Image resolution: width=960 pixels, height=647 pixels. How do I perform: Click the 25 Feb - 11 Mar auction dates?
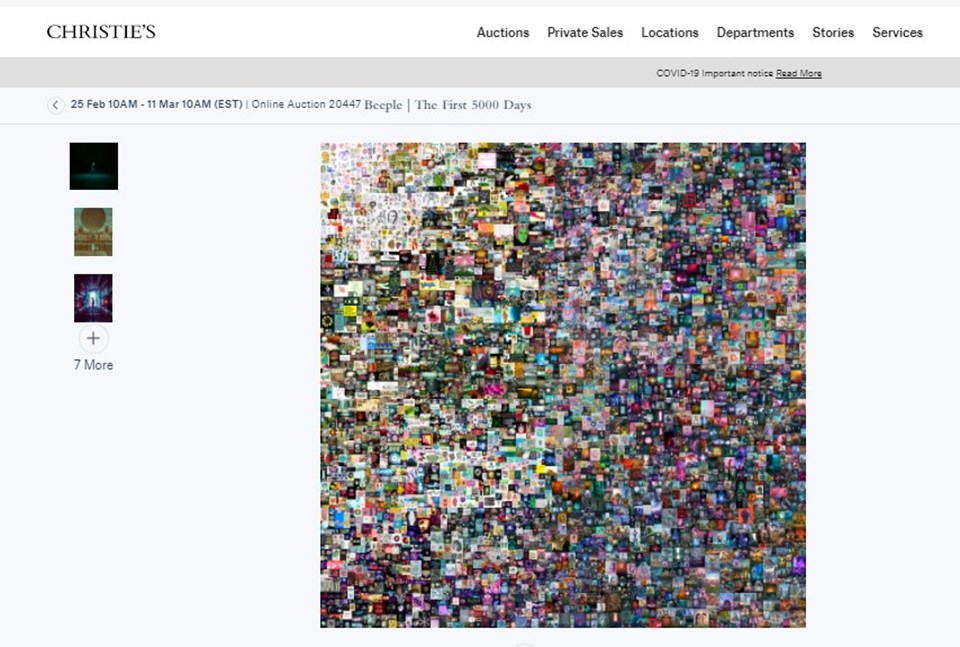157,105
